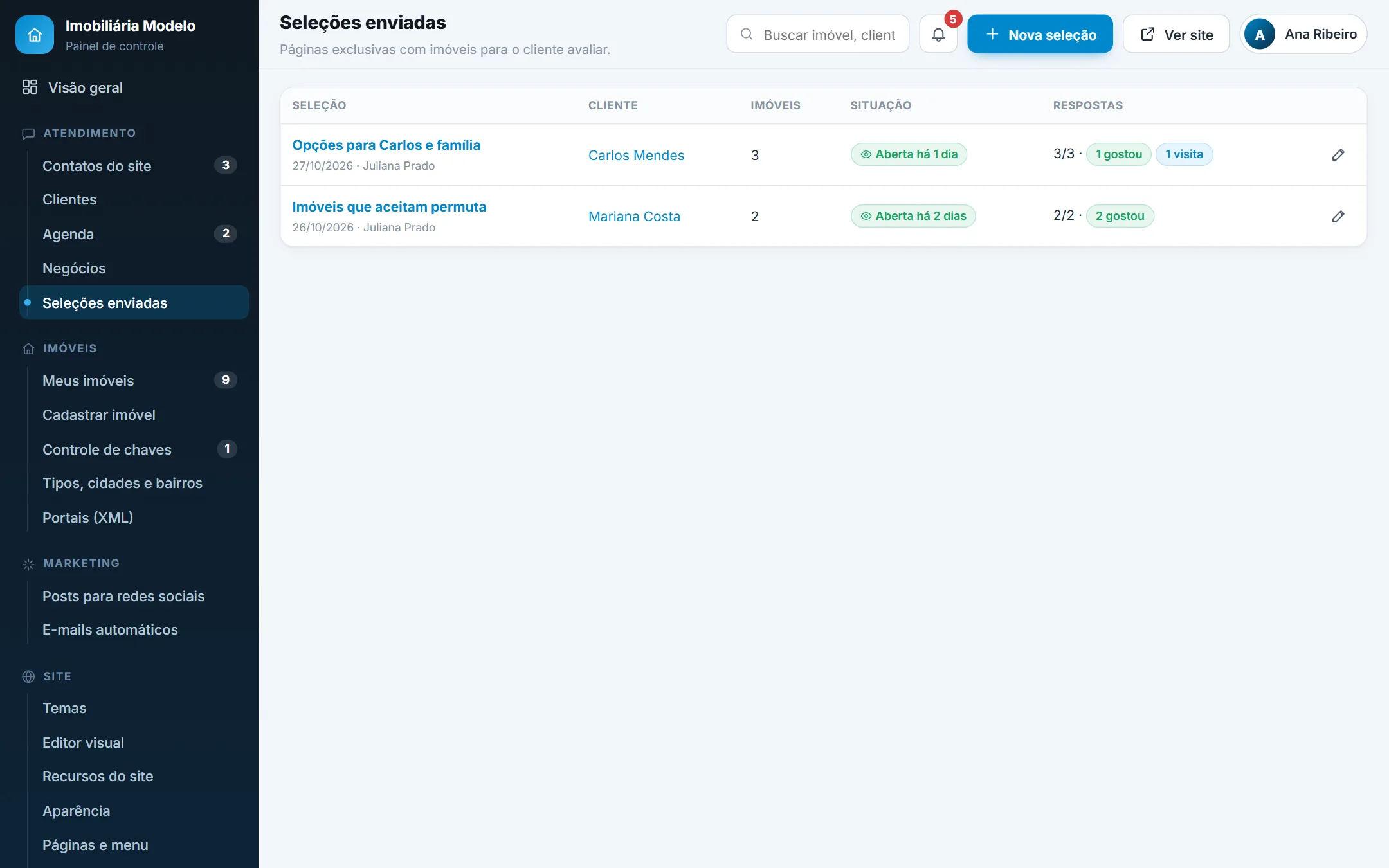The width and height of the screenshot is (1389, 868).
Task: Open the Ver site button
Action: click(x=1176, y=34)
